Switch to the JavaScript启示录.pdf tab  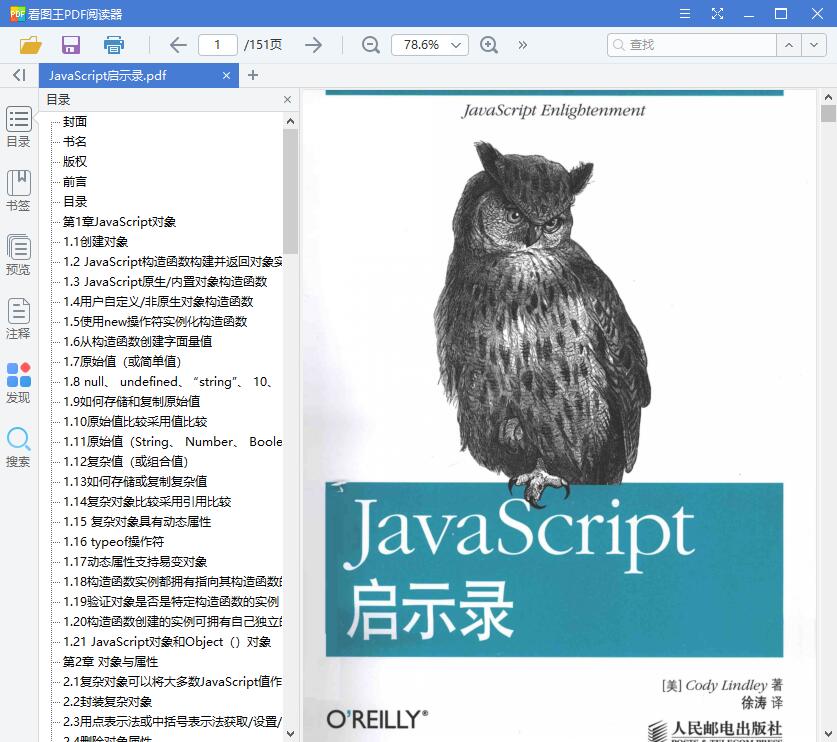pyautogui.click(x=108, y=75)
